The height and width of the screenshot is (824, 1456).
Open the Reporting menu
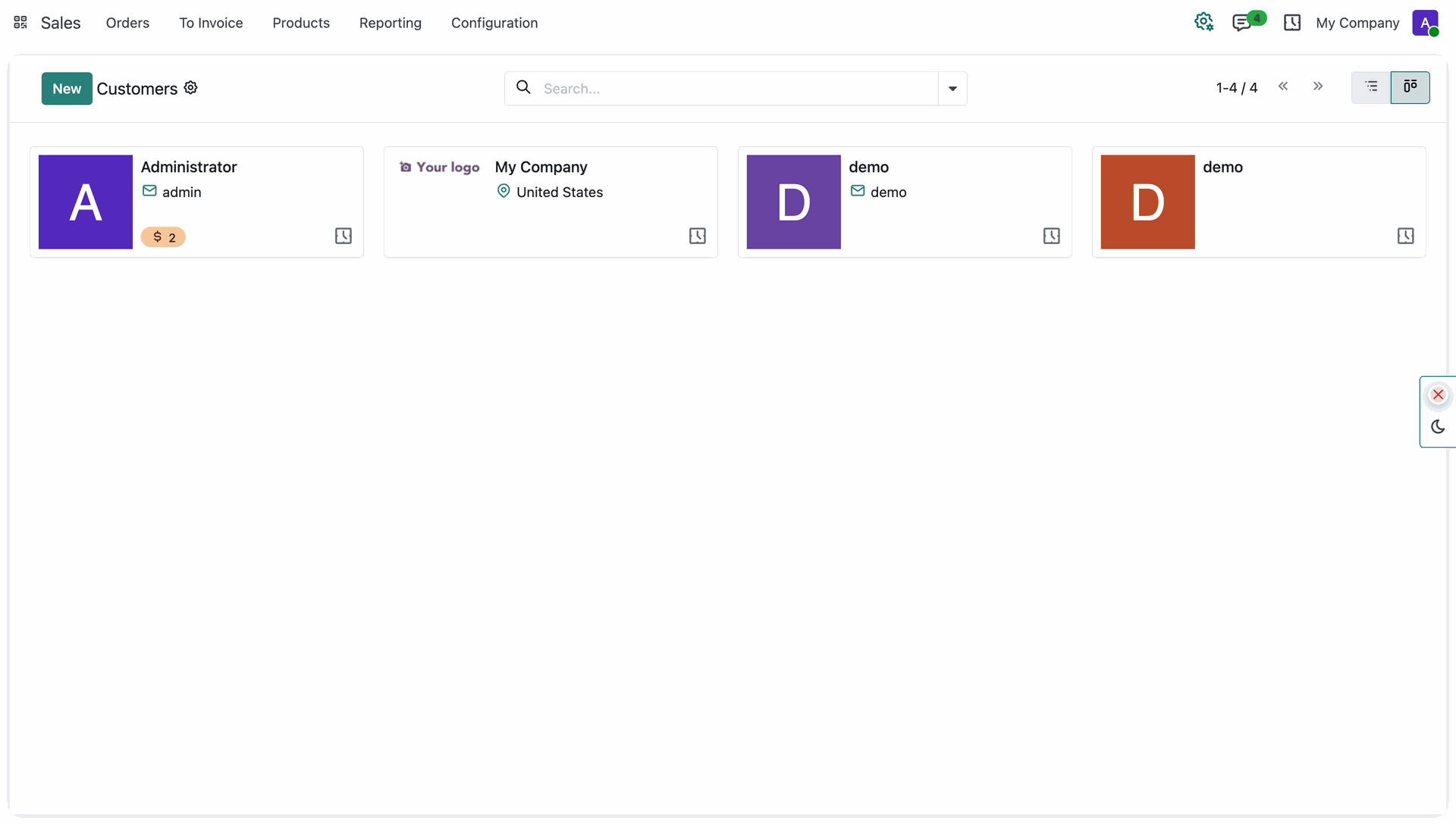[391, 23]
